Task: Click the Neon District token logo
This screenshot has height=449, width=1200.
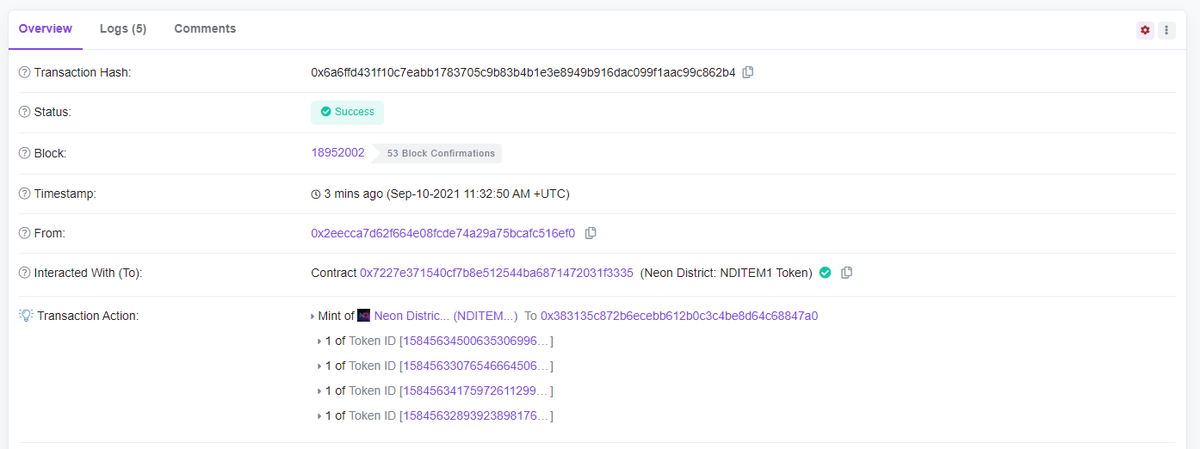Action: tap(364, 316)
